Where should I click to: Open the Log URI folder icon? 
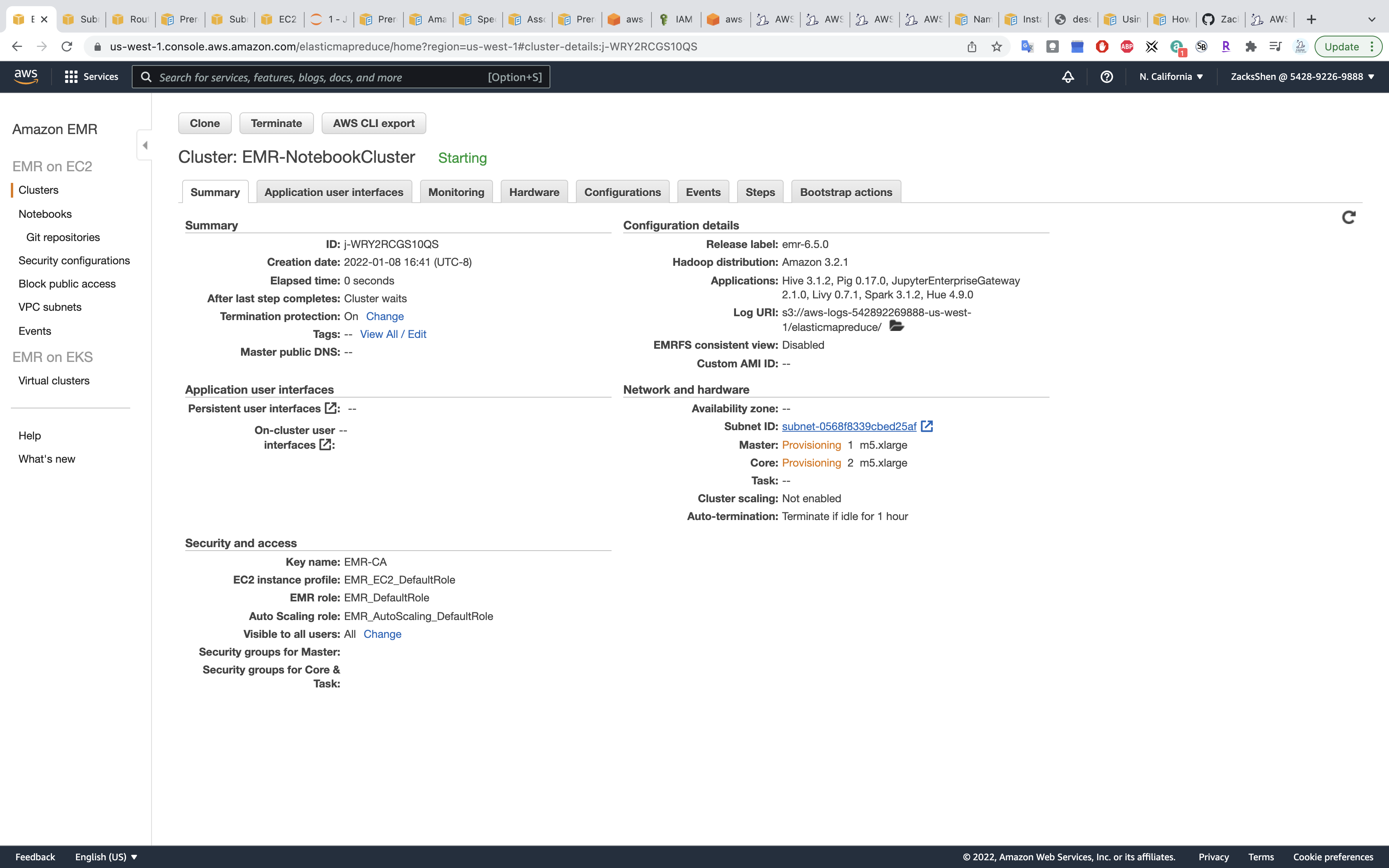(x=896, y=326)
